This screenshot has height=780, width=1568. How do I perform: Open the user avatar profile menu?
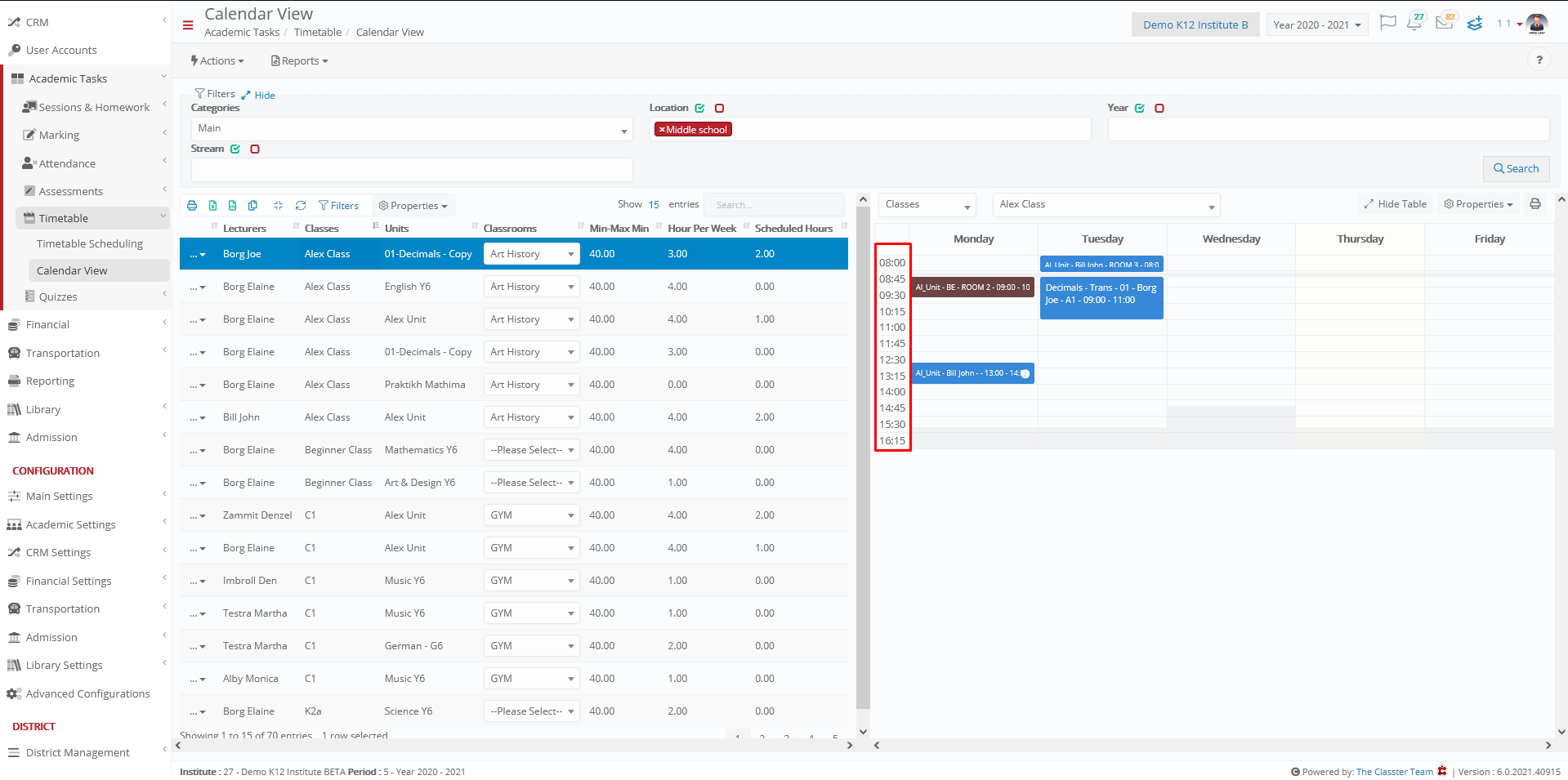1537,24
